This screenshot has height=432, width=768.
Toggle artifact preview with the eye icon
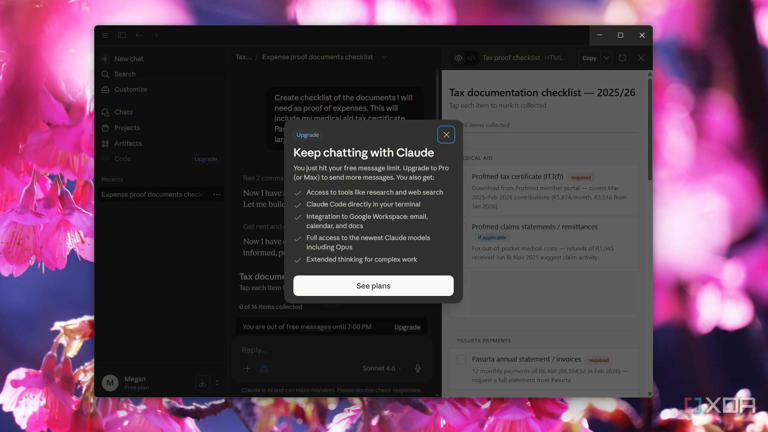click(458, 58)
